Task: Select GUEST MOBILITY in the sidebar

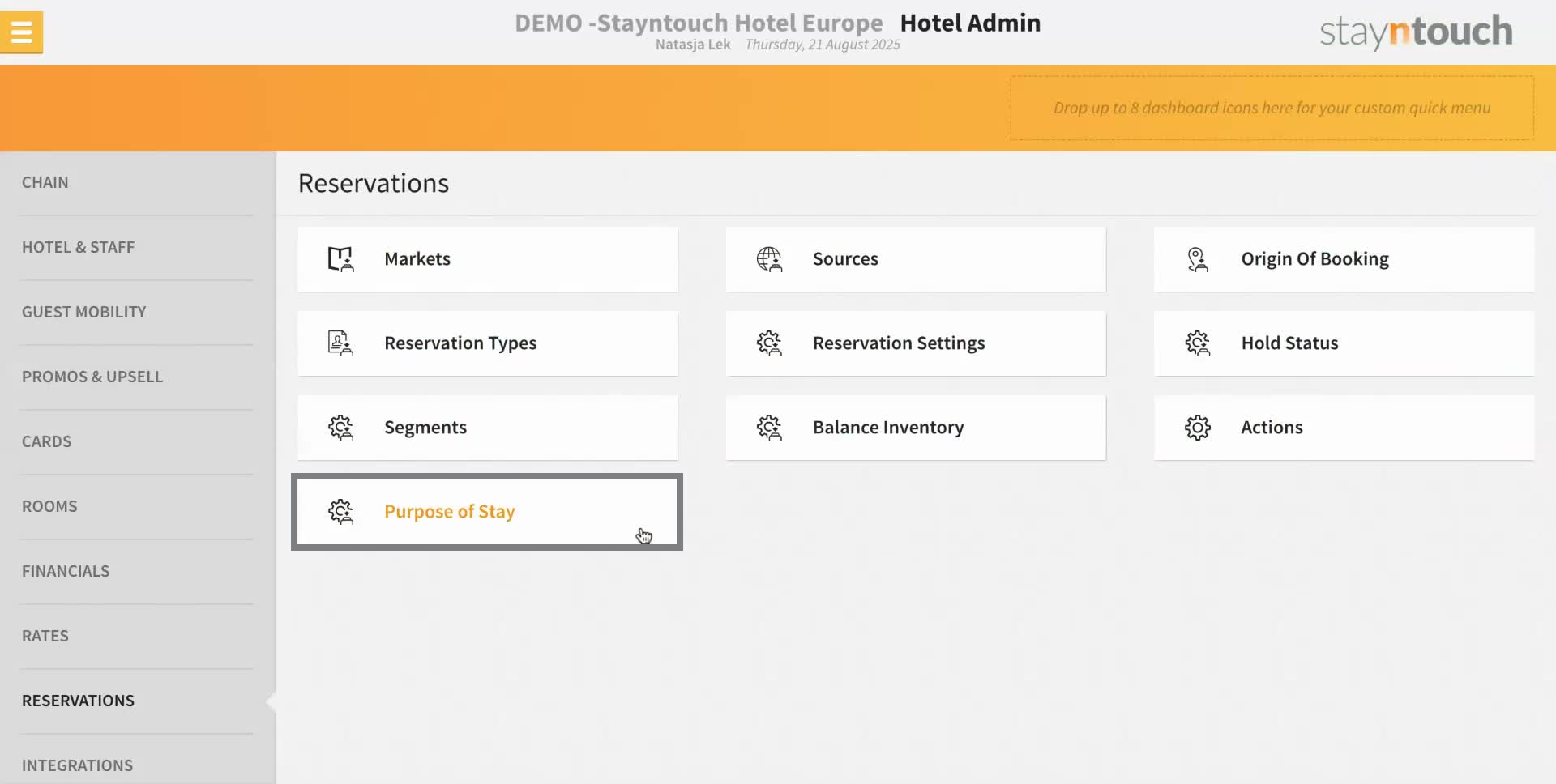Action: (x=84, y=313)
